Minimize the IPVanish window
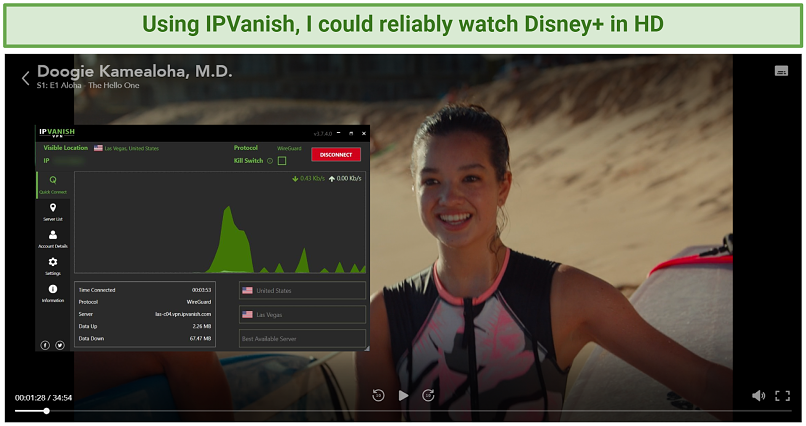Viewport: 806px width, 426px height. coord(338,133)
